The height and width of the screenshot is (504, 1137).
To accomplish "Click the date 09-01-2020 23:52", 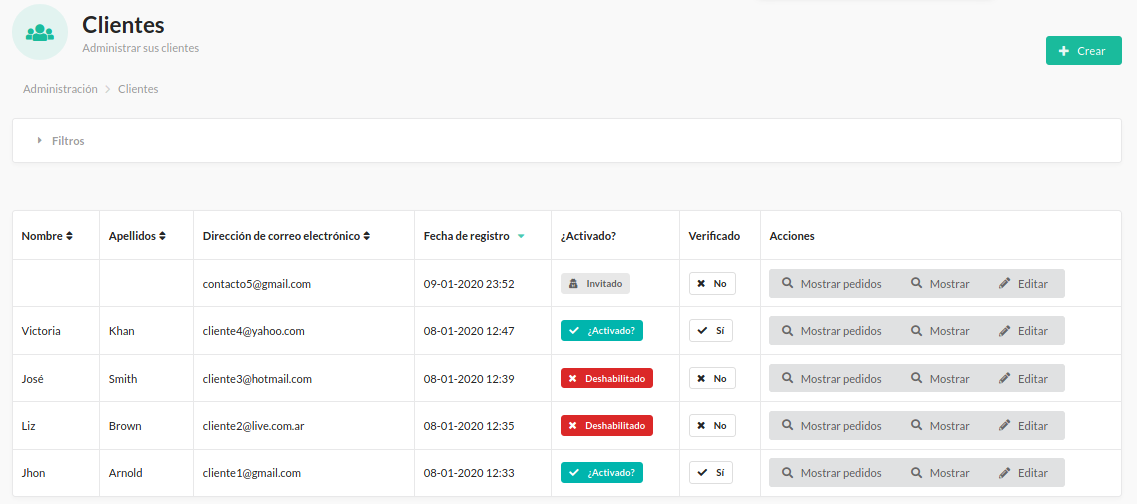I will click(469, 284).
